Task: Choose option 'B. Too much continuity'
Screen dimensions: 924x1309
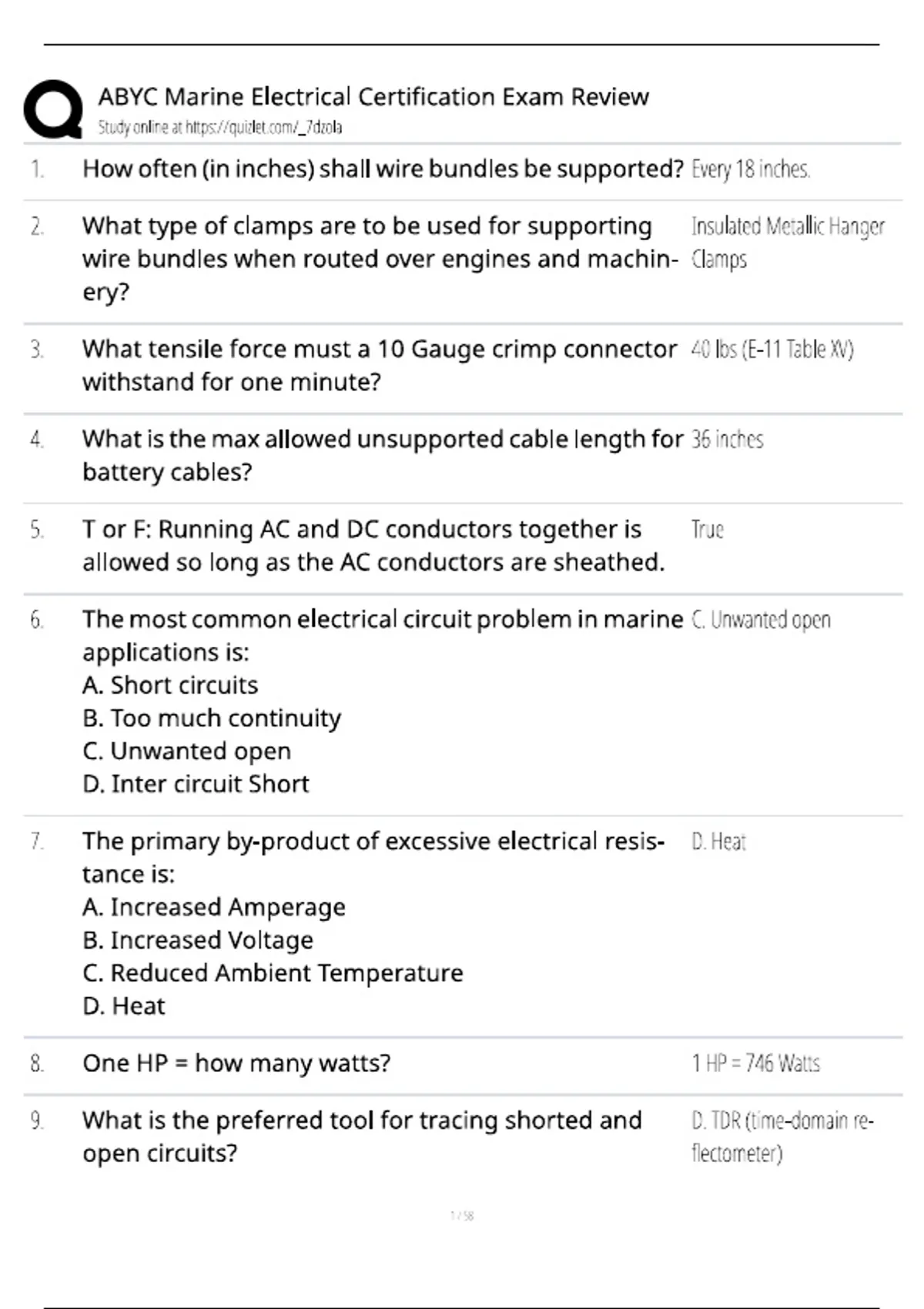Action: (212, 718)
